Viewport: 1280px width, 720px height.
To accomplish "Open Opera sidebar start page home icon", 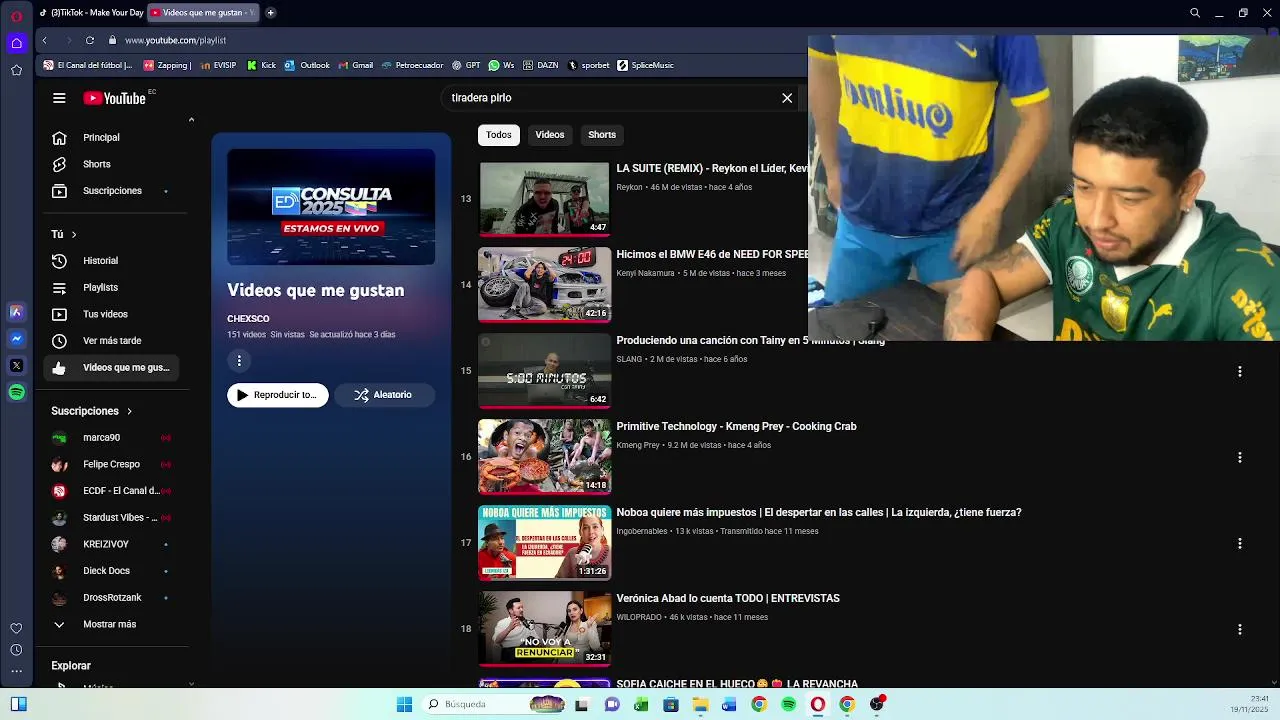I will click(16, 43).
